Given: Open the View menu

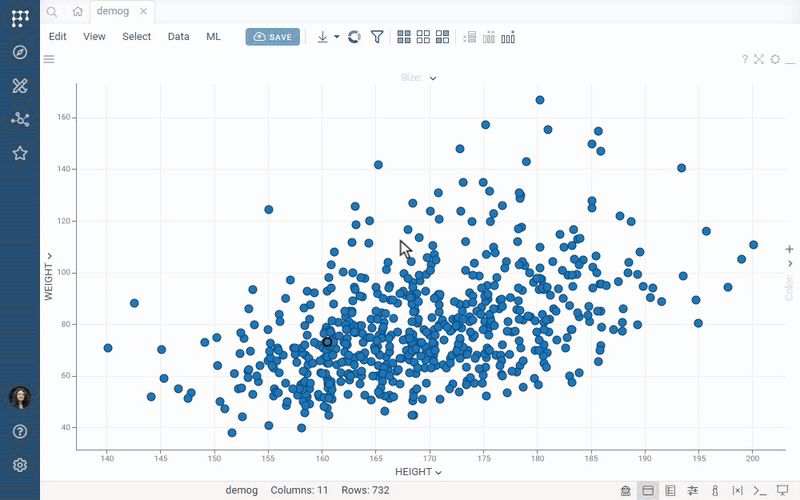Looking at the screenshot, I should [x=94, y=37].
